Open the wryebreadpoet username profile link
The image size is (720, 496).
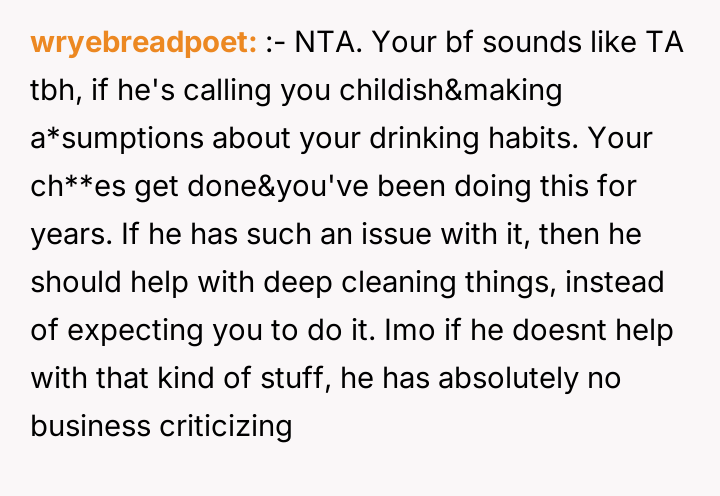[144, 44]
